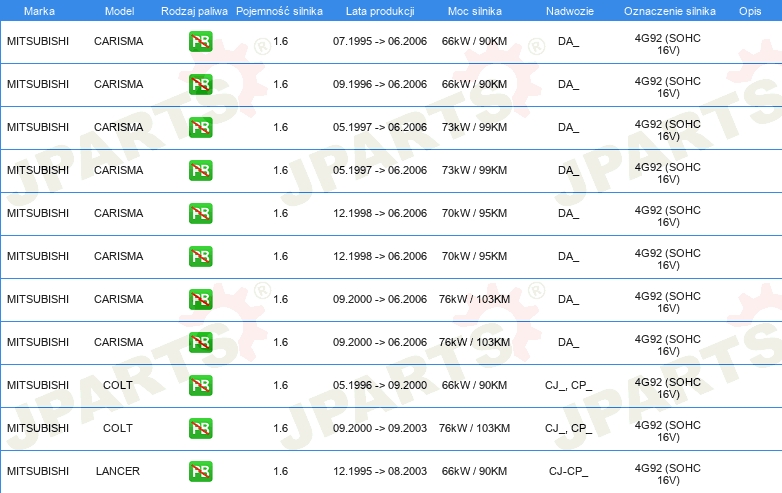
Task: Click CARISMA in the 07.1995 row
Action: coord(119,41)
